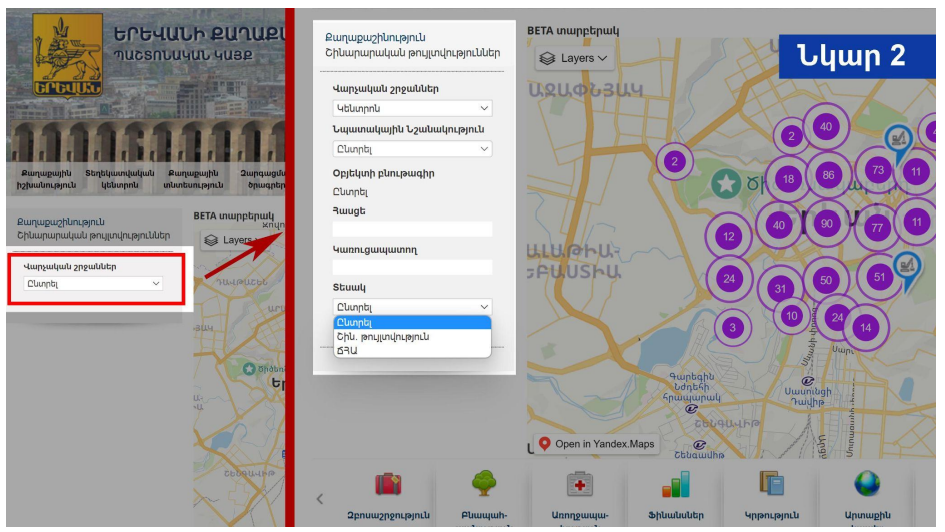Click the bar chart finances icon
Screen dimensions: 945x532
(676, 484)
